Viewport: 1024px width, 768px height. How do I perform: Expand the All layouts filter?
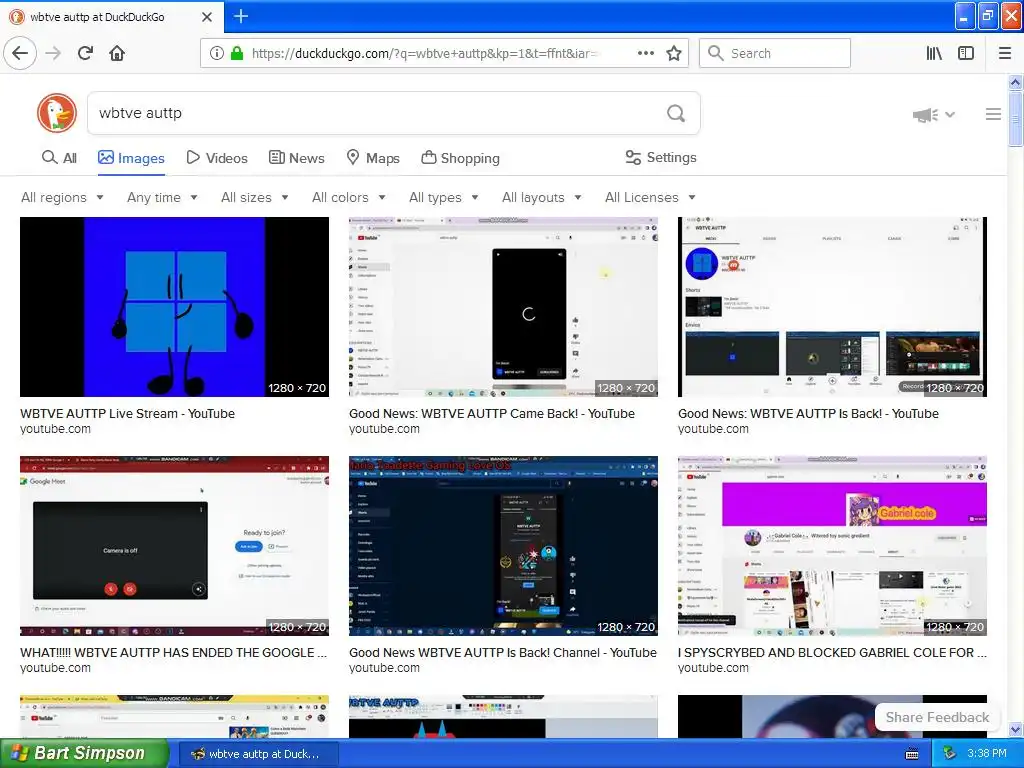pyautogui.click(x=541, y=197)
